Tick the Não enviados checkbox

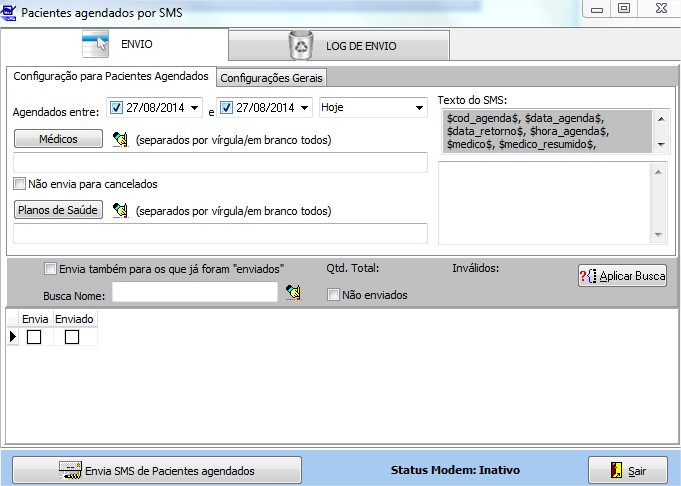(334, 295)
